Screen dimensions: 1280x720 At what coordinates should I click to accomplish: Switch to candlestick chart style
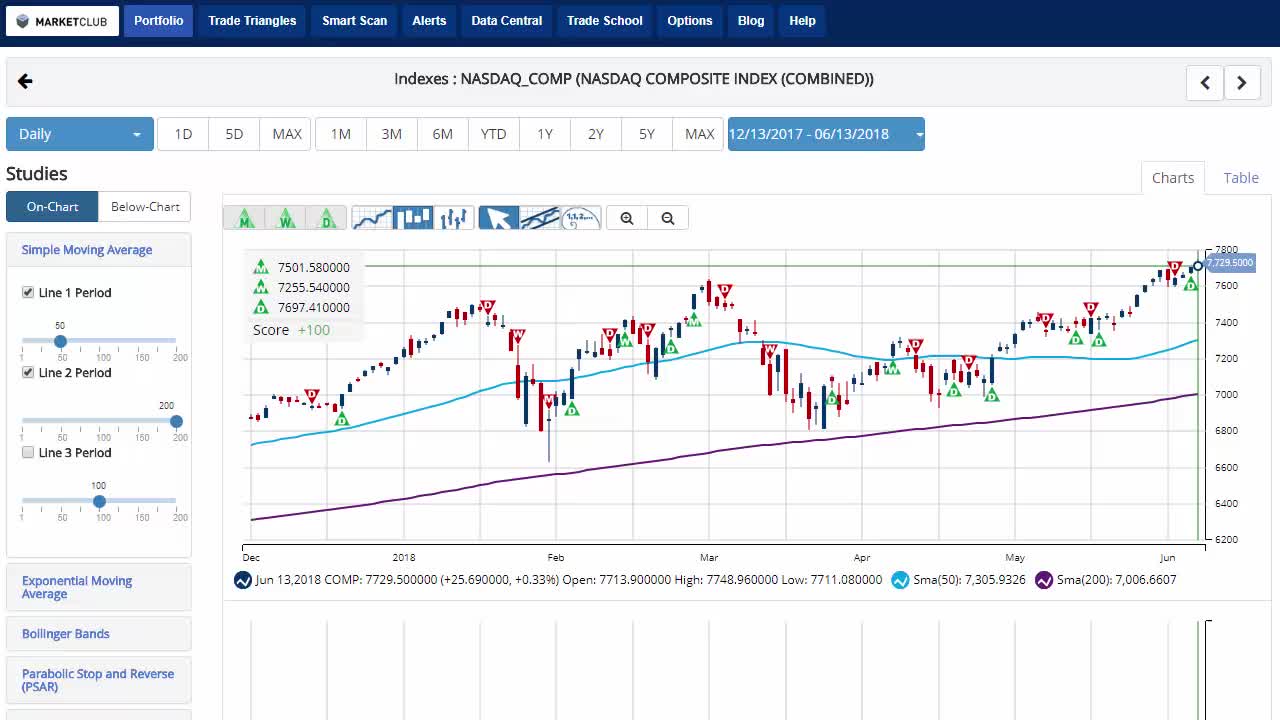[x=413, y=218]
